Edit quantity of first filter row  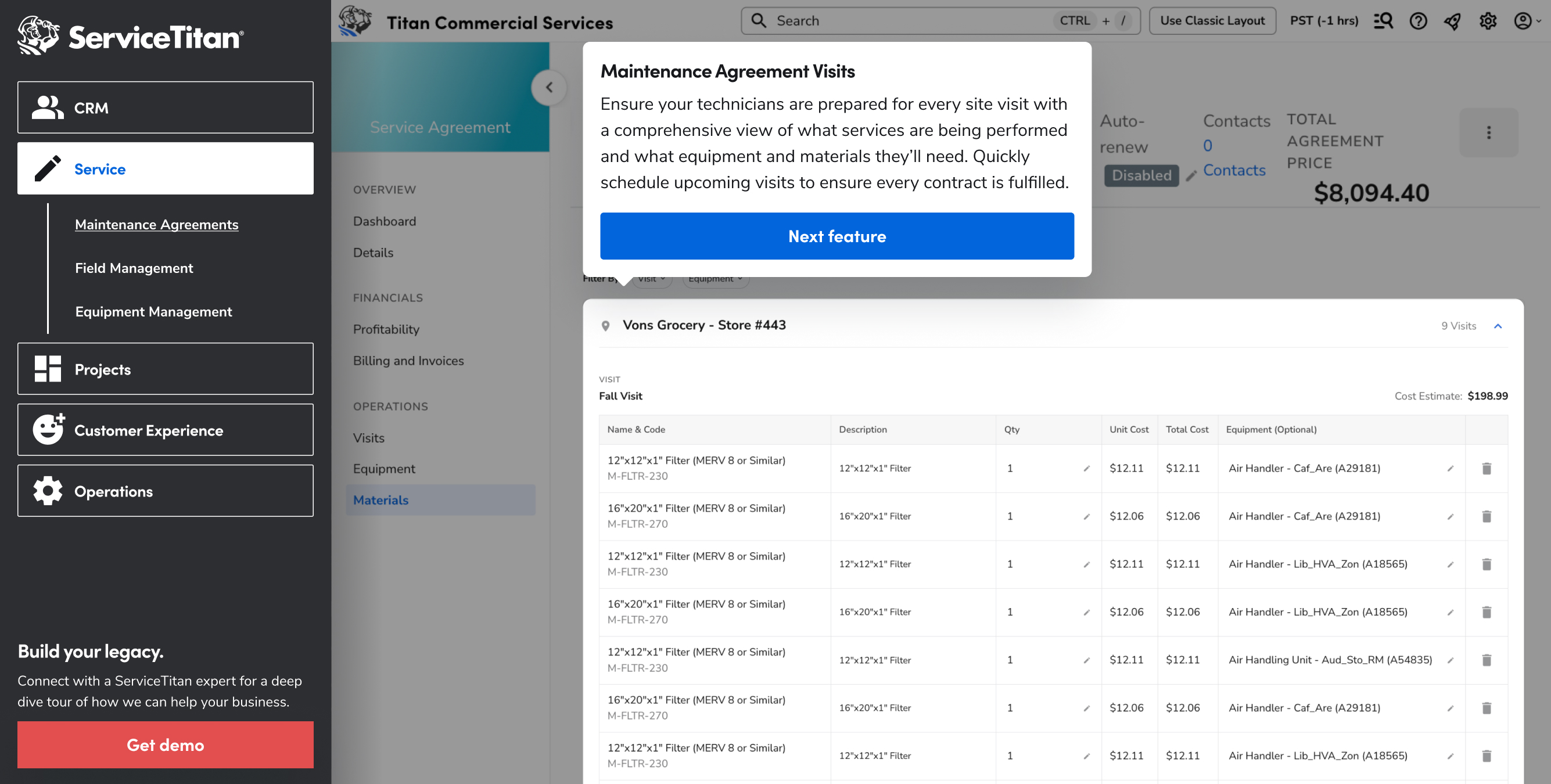point(1086,469)
